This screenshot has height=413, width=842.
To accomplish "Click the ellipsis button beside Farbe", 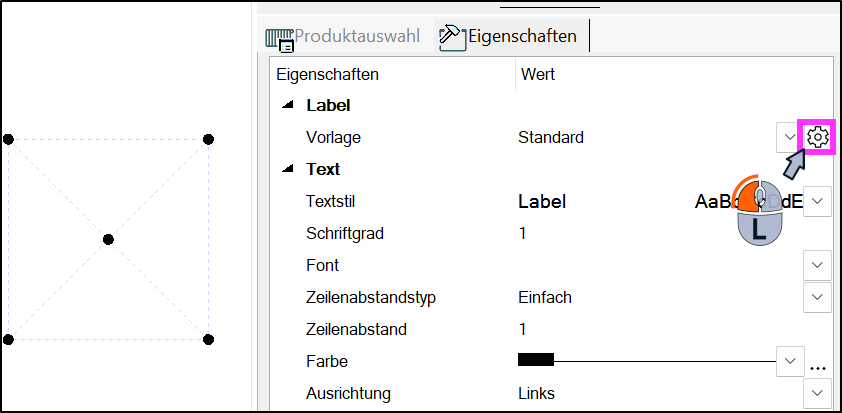I will click(x=818, y=366).
